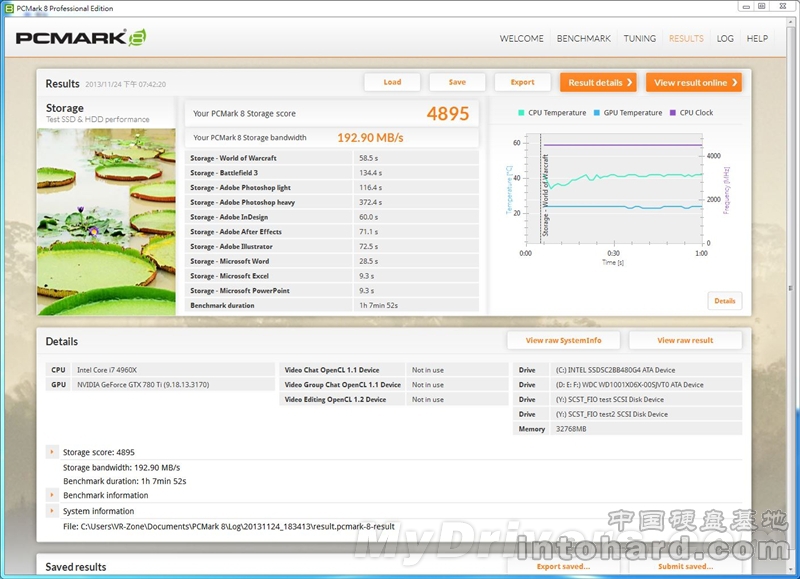Click View result online button
Screen dimensions: 800x579
pos(694,82)
